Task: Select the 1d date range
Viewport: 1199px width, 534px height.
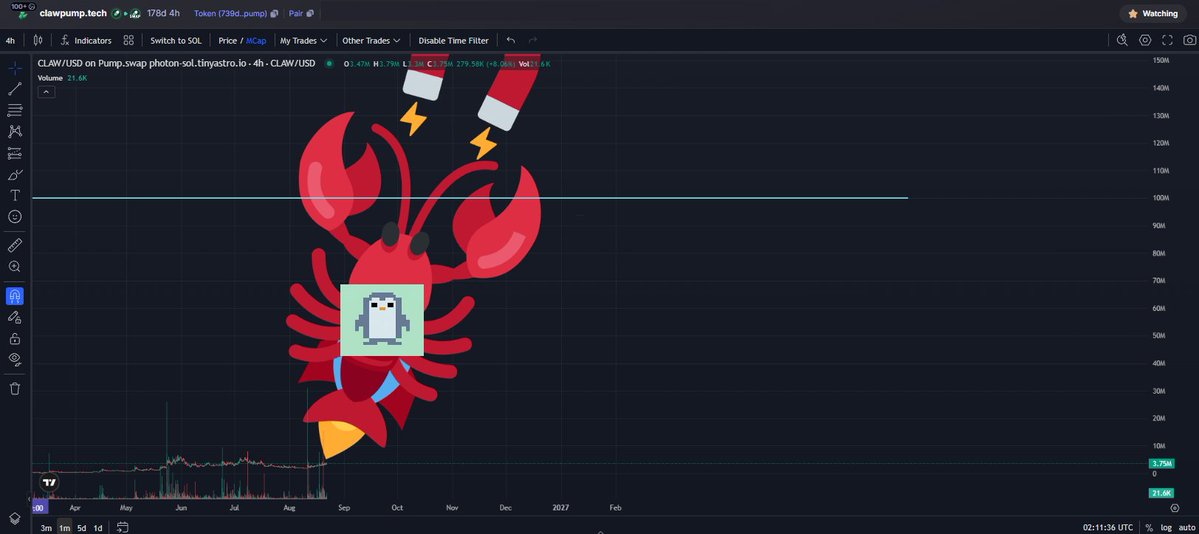Action: click(x=98, y=528)
